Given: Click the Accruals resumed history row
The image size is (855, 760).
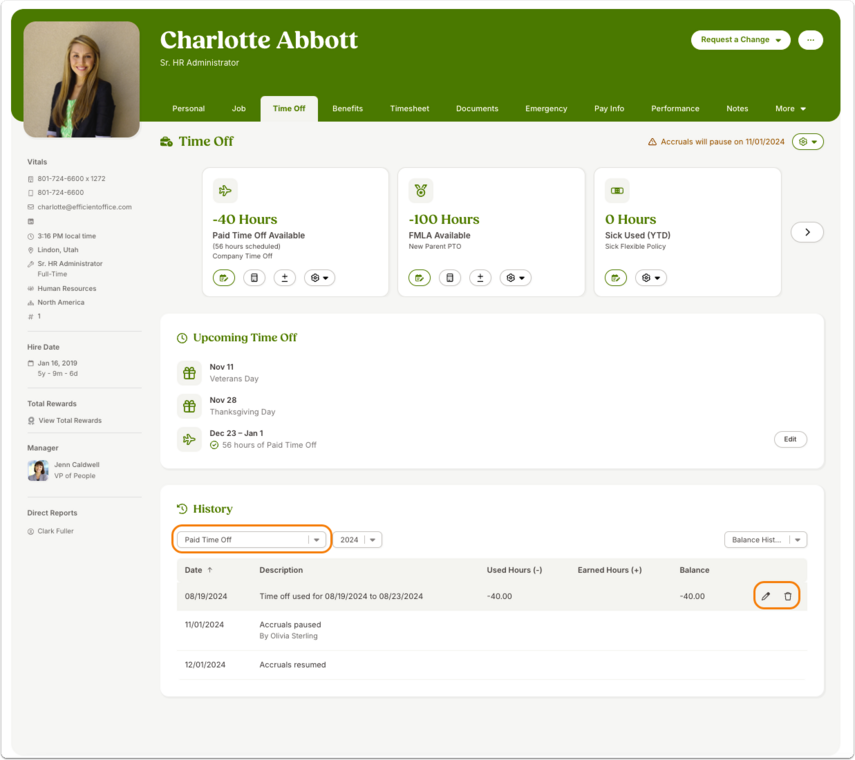Looking at the screenshot, I should pos(492,665).
